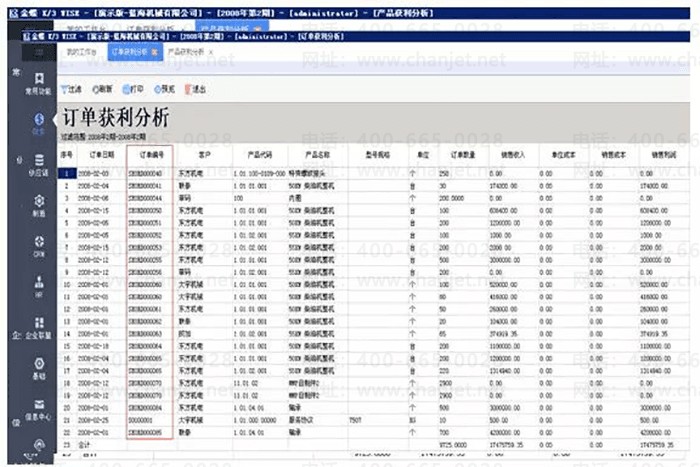Screen dimensions: 700x467
Task: Select row 1 in the order table
Action: (67, 173)
